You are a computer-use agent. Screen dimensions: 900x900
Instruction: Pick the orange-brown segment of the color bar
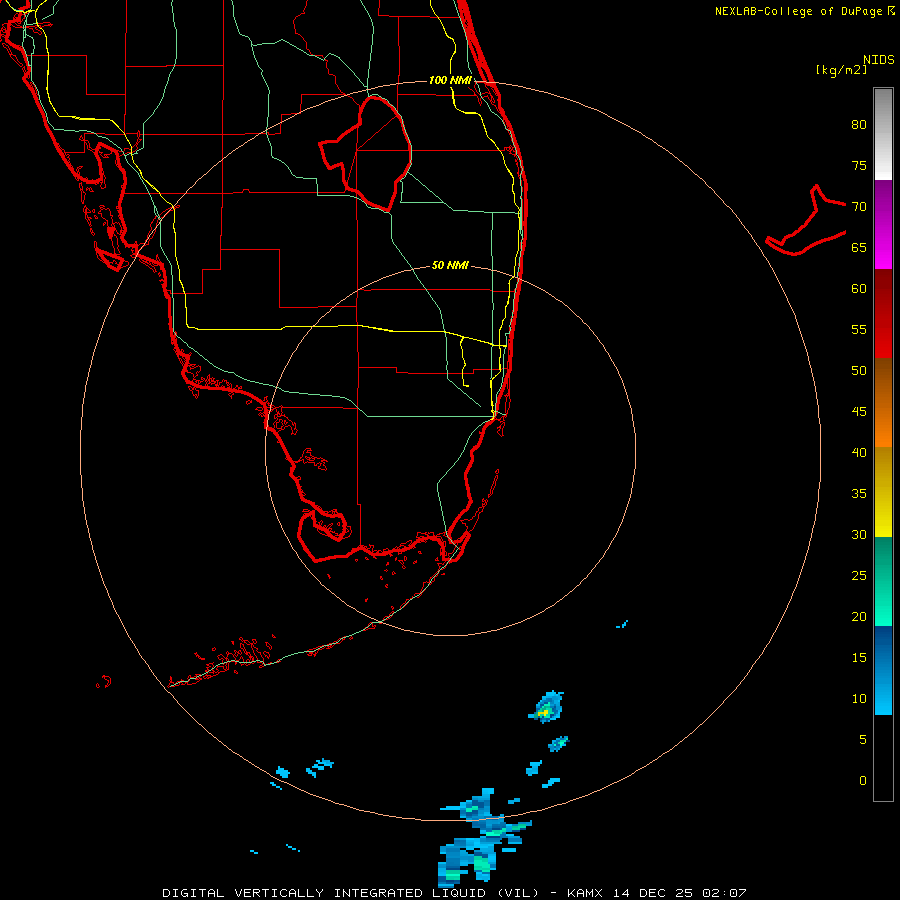tap(883, 403)
